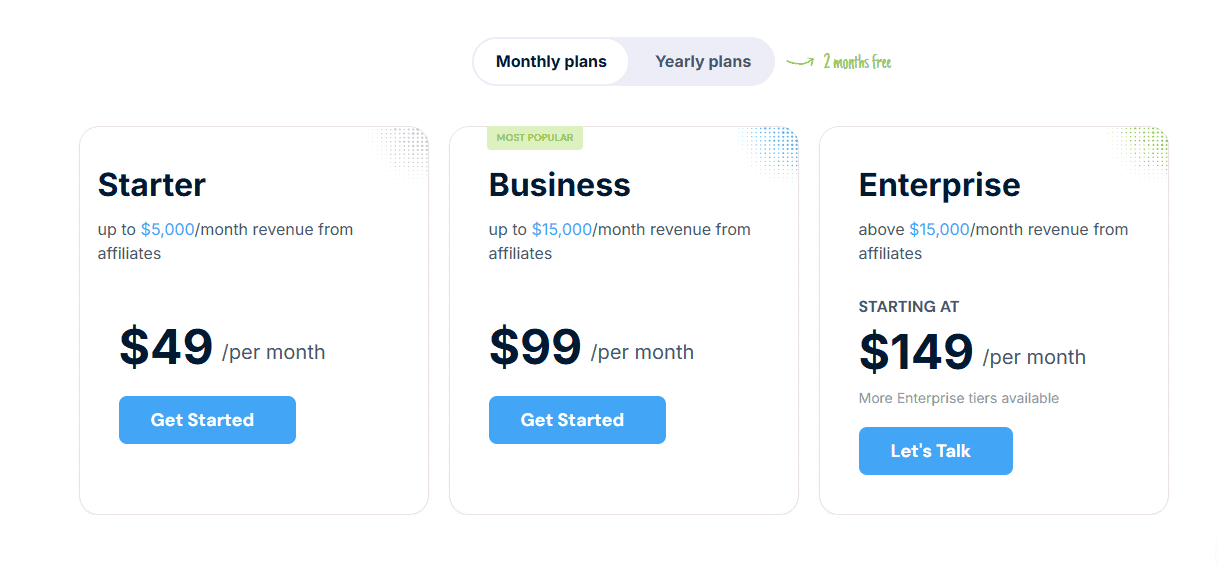Click the Business plan heading

pos(560,185)
